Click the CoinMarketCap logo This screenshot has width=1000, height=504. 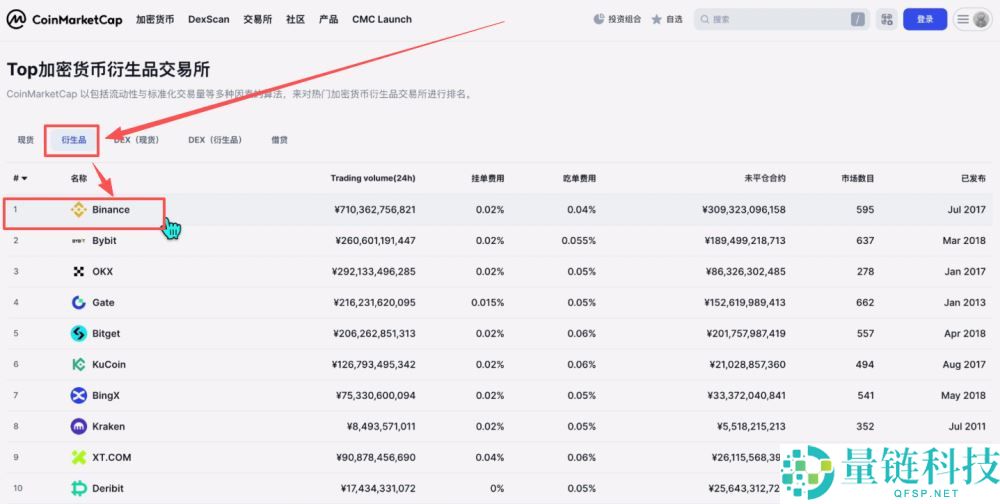(x=64, y=20)
